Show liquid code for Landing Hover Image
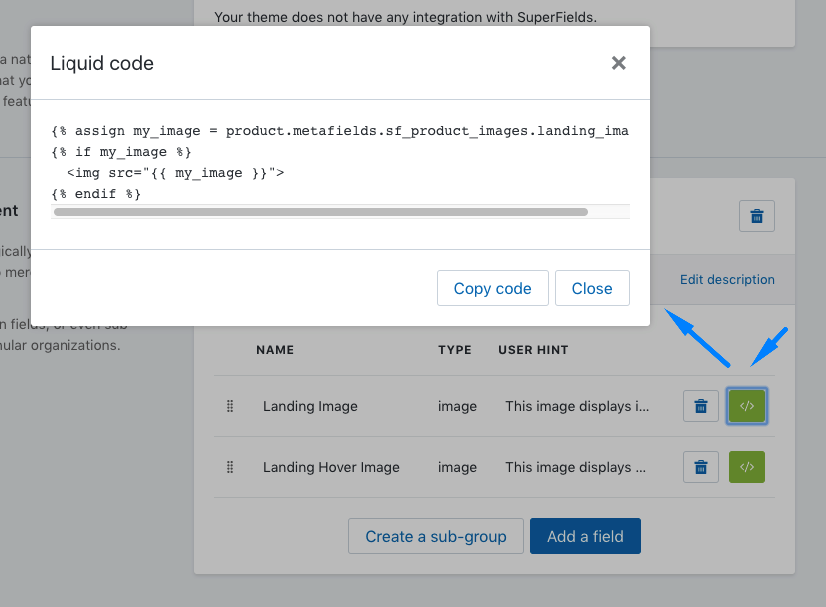The image size is (826, 607). coord(746,467)
